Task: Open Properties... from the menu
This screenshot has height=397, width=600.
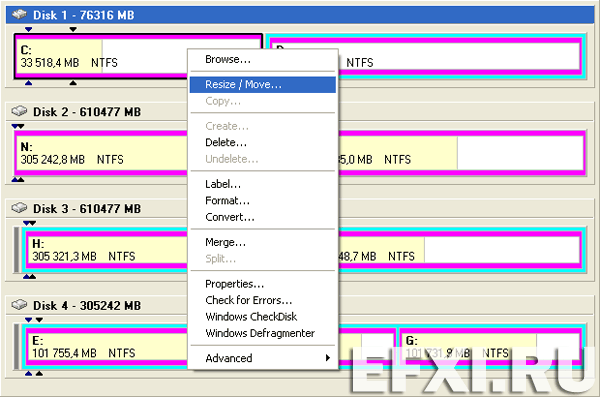Action: 262,284
